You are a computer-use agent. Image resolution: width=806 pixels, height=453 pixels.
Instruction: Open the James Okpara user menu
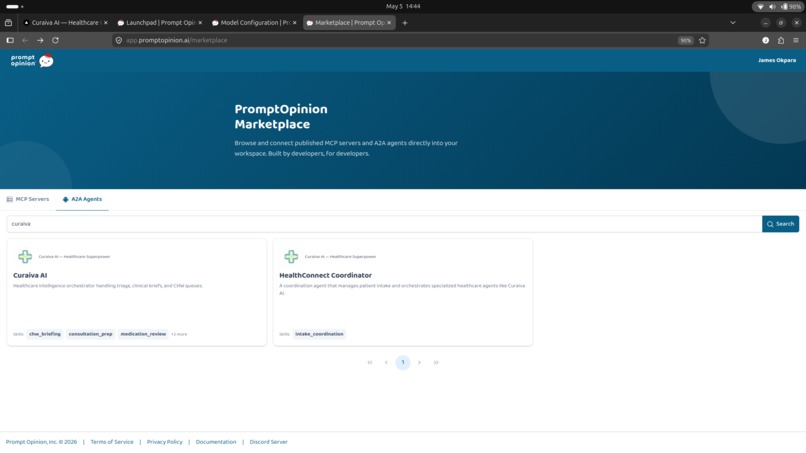tap(777, 60)
